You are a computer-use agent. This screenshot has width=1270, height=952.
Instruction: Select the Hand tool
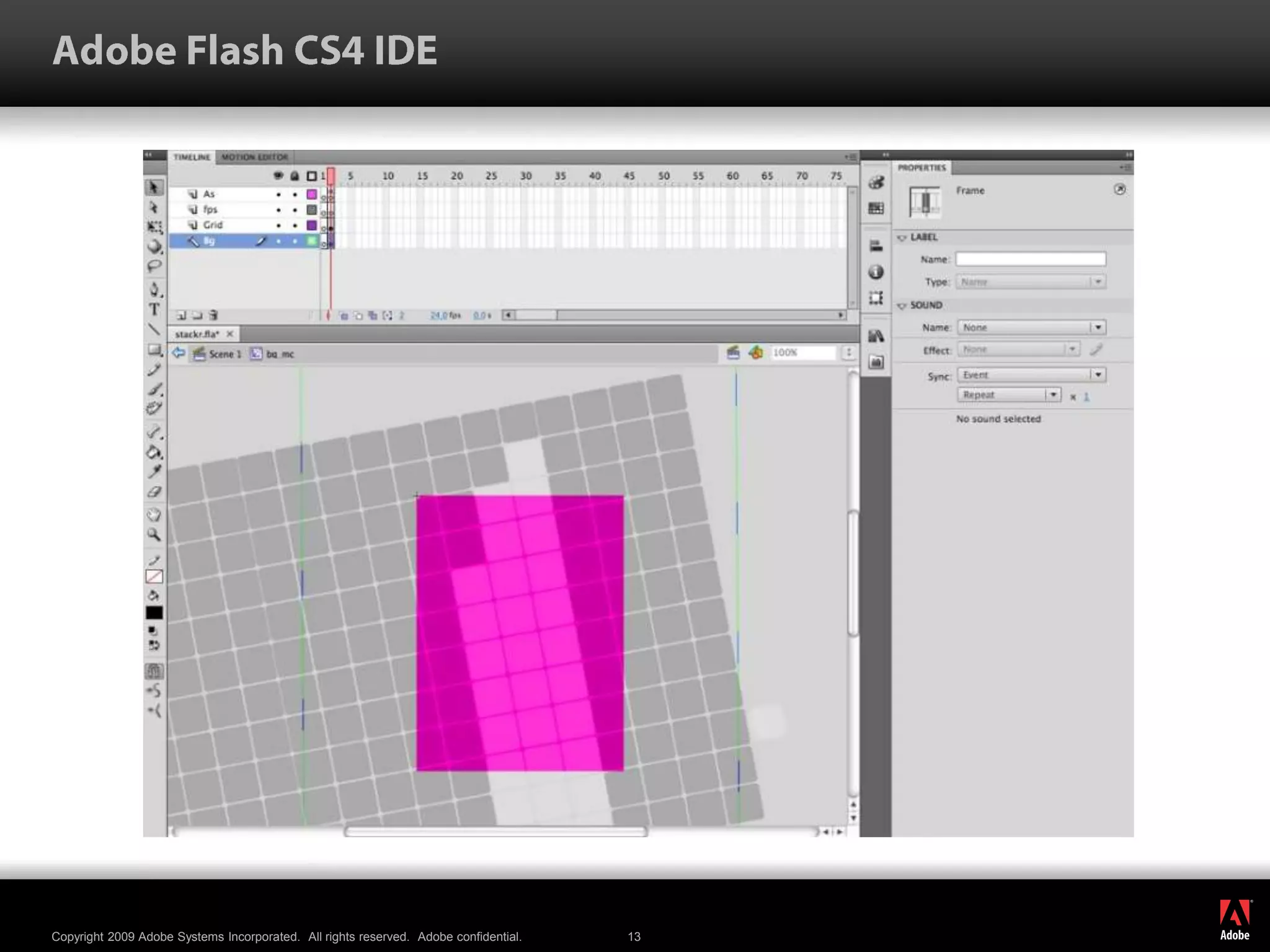click(154, 514)
